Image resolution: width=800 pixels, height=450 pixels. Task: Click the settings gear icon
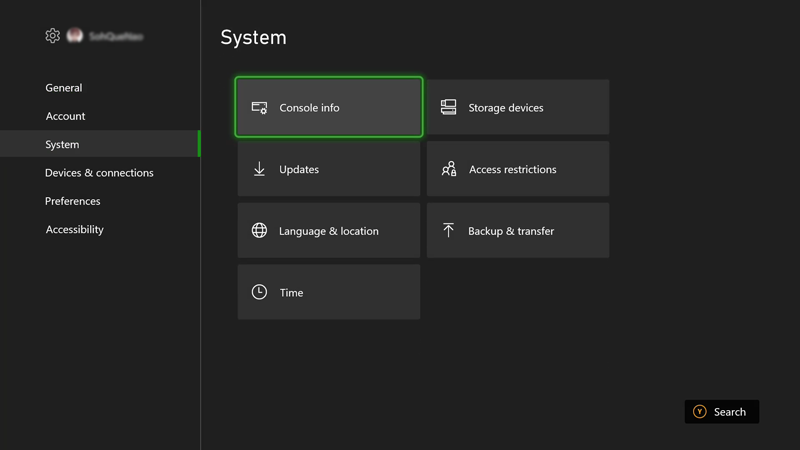(x=53, y=36)
